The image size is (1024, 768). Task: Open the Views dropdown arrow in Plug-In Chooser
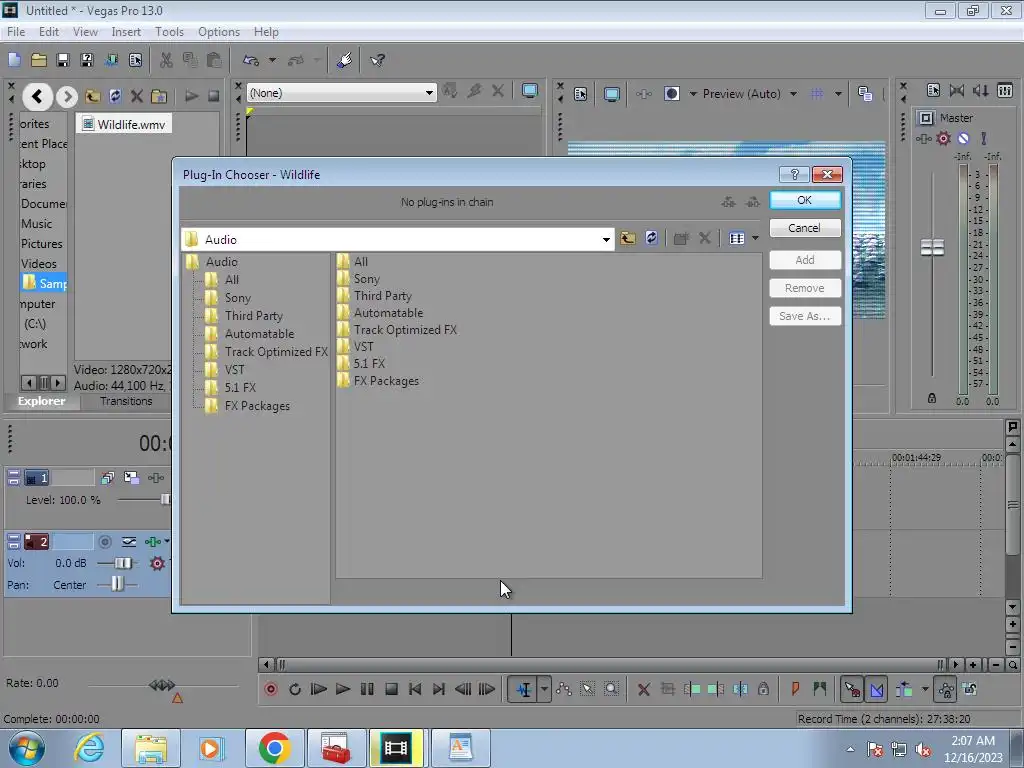756,238
